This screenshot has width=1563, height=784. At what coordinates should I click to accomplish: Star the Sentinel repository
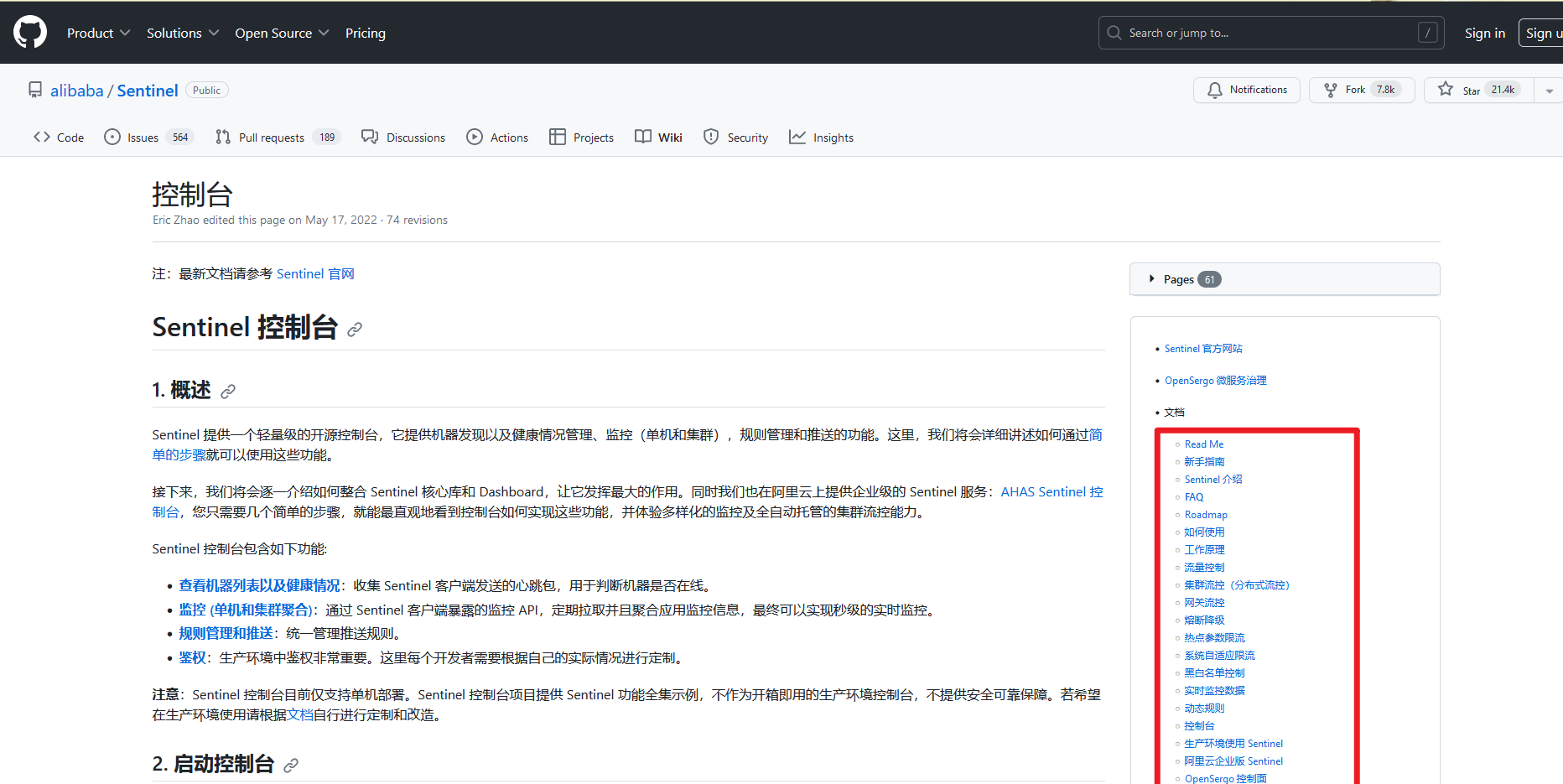(x=1478, y=90)
